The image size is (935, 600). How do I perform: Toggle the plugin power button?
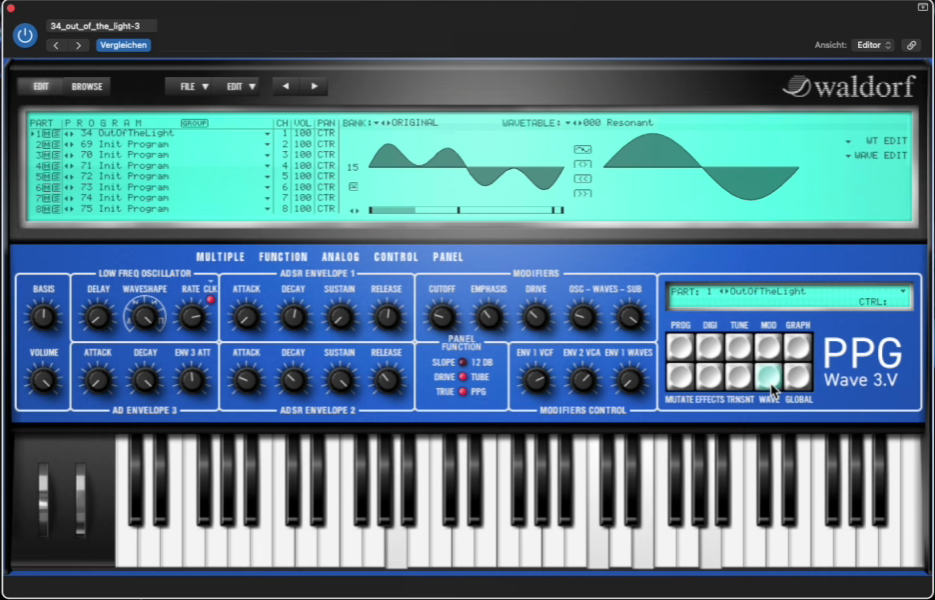[25, 36]
